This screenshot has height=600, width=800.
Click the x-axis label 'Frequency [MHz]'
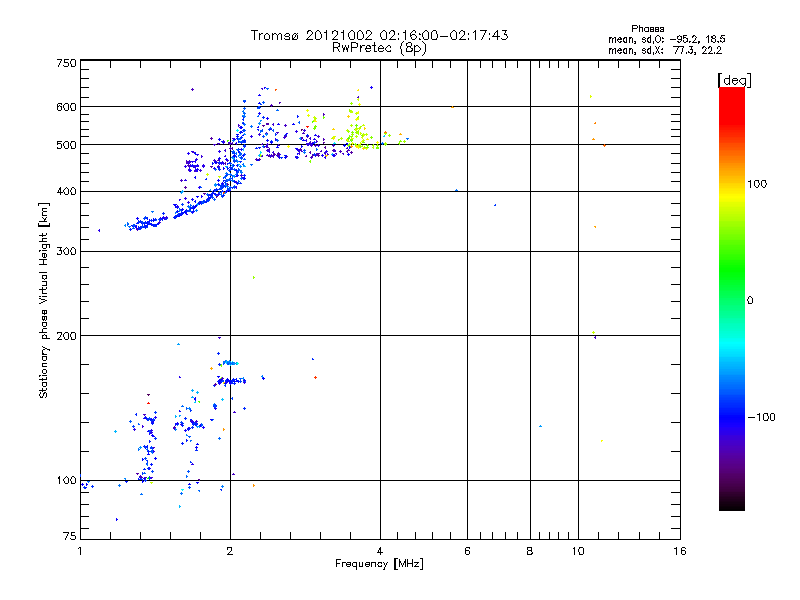coord(379,564)
